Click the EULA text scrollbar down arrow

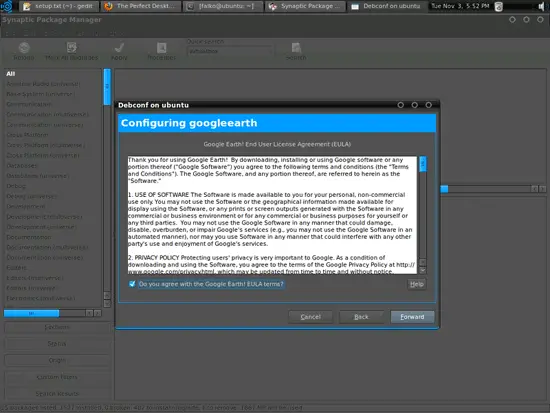[x=423, y=270]
